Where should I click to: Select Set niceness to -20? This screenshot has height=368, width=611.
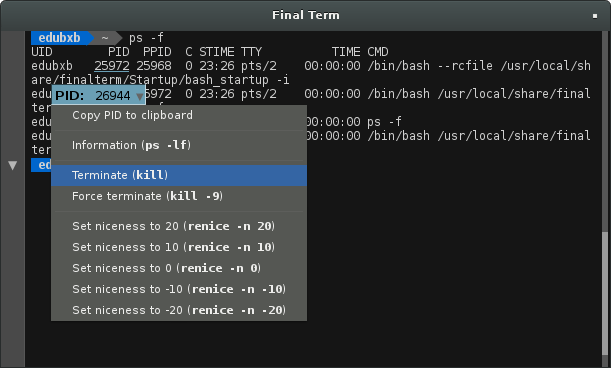(x=179, y=310)
